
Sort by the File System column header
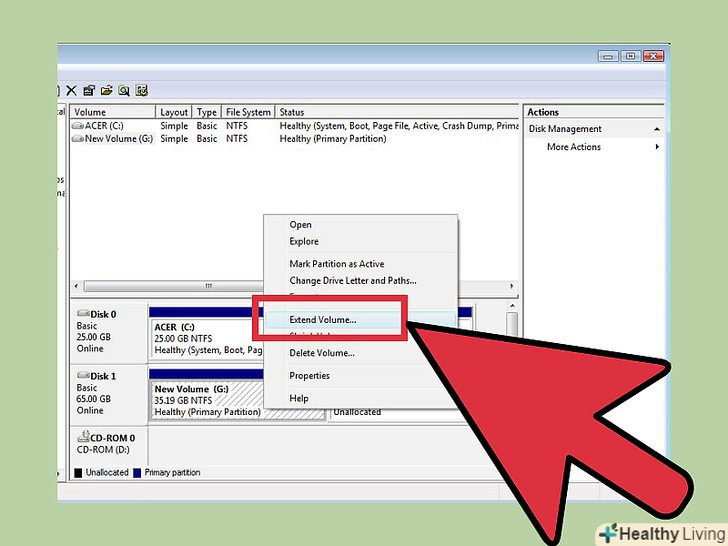[248, 112]
